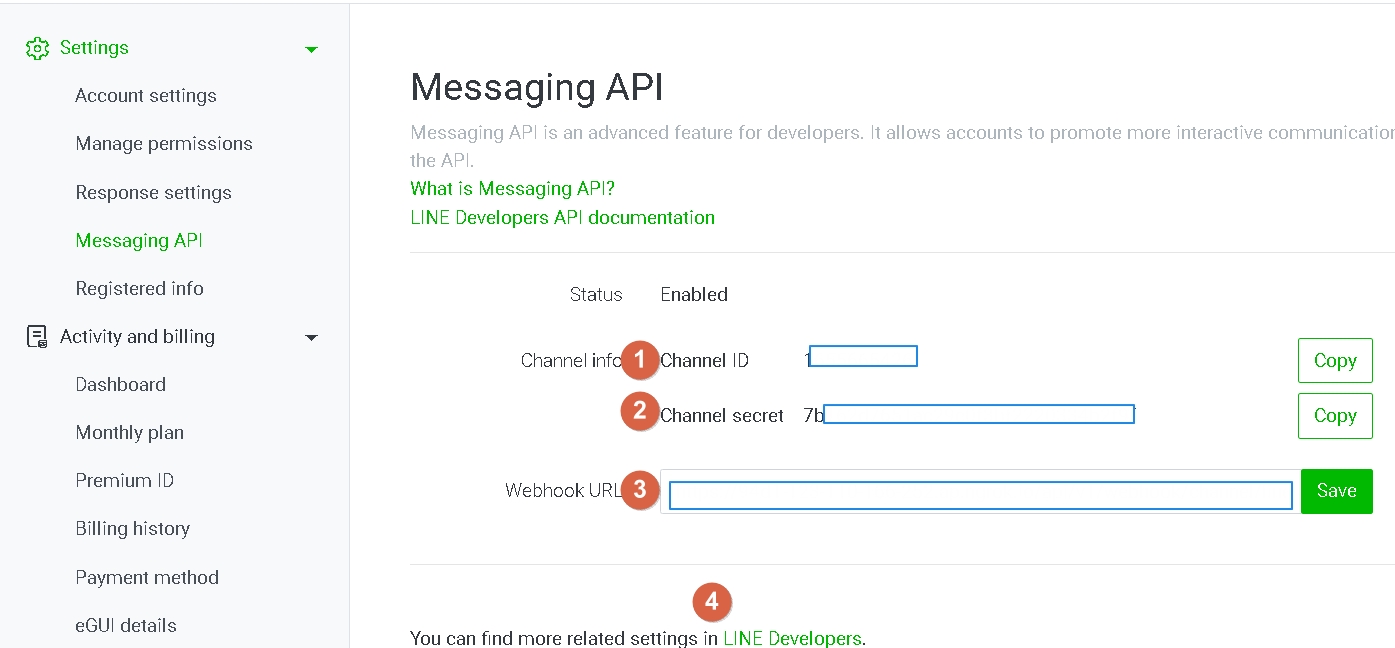This screenshot has height=648, width=1395.
Task: Open eGUI details page
Action: (x=126, y=626)
